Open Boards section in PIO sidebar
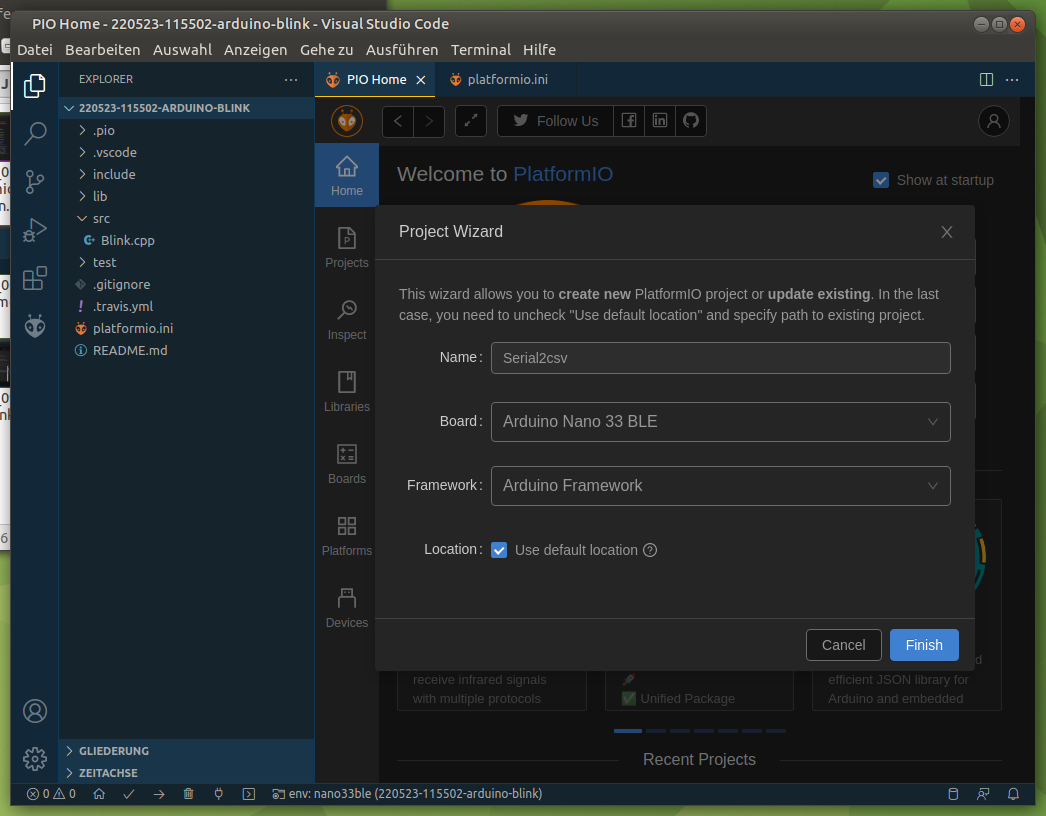 click(x=347, y=464)
